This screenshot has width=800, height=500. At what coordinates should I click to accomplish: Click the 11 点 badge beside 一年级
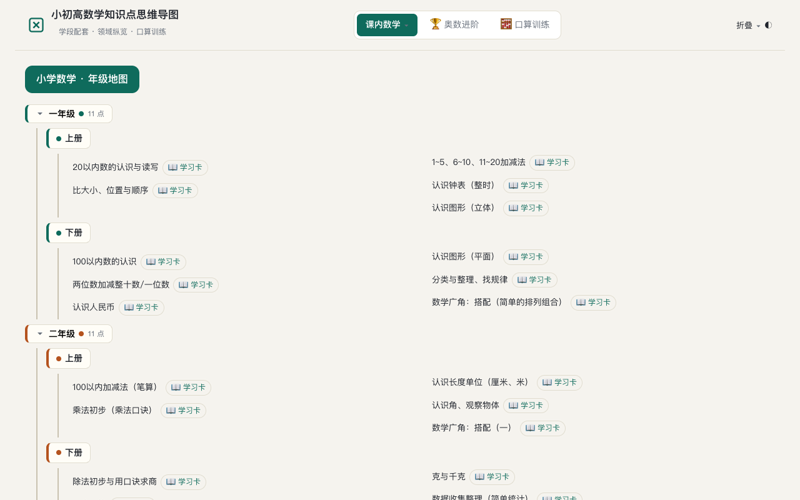coord(96,114)
